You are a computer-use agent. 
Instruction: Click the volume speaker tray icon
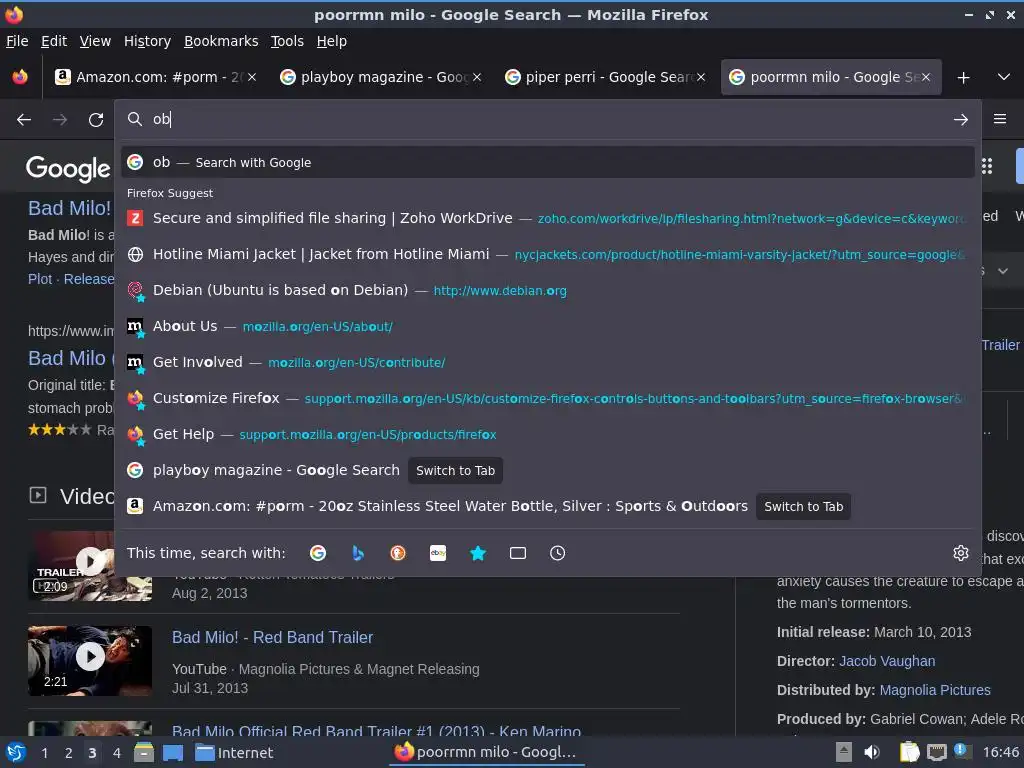click(x=872, y=752)
